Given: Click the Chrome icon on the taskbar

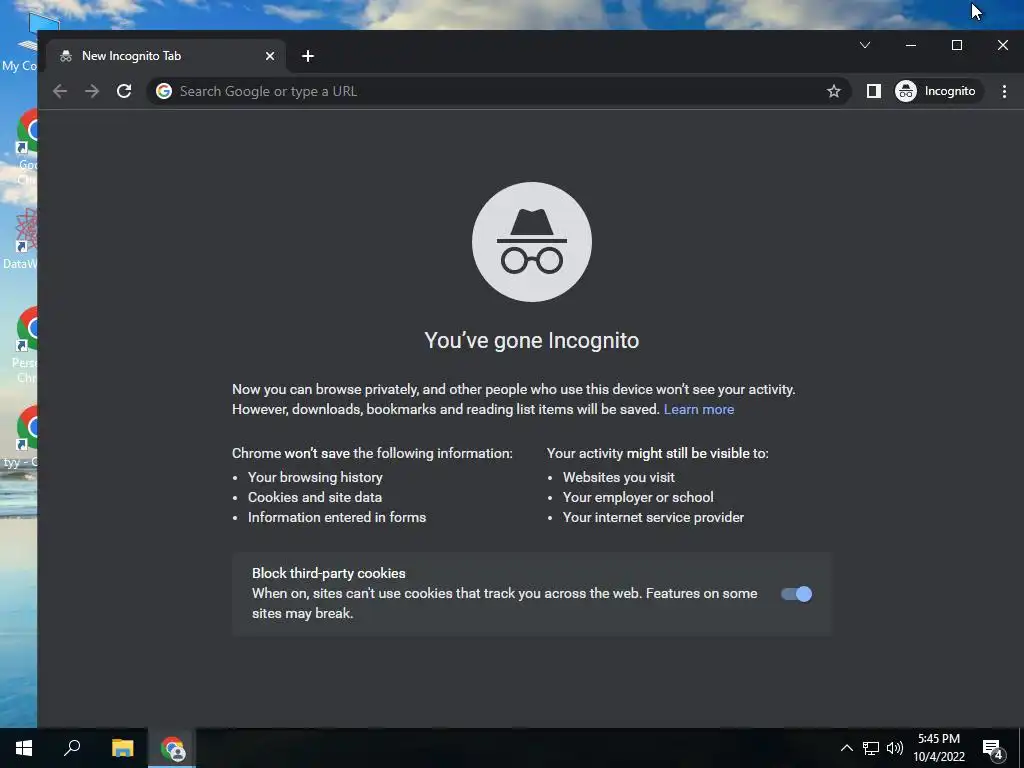Looking at the screenshot, I should coord(172,748).
